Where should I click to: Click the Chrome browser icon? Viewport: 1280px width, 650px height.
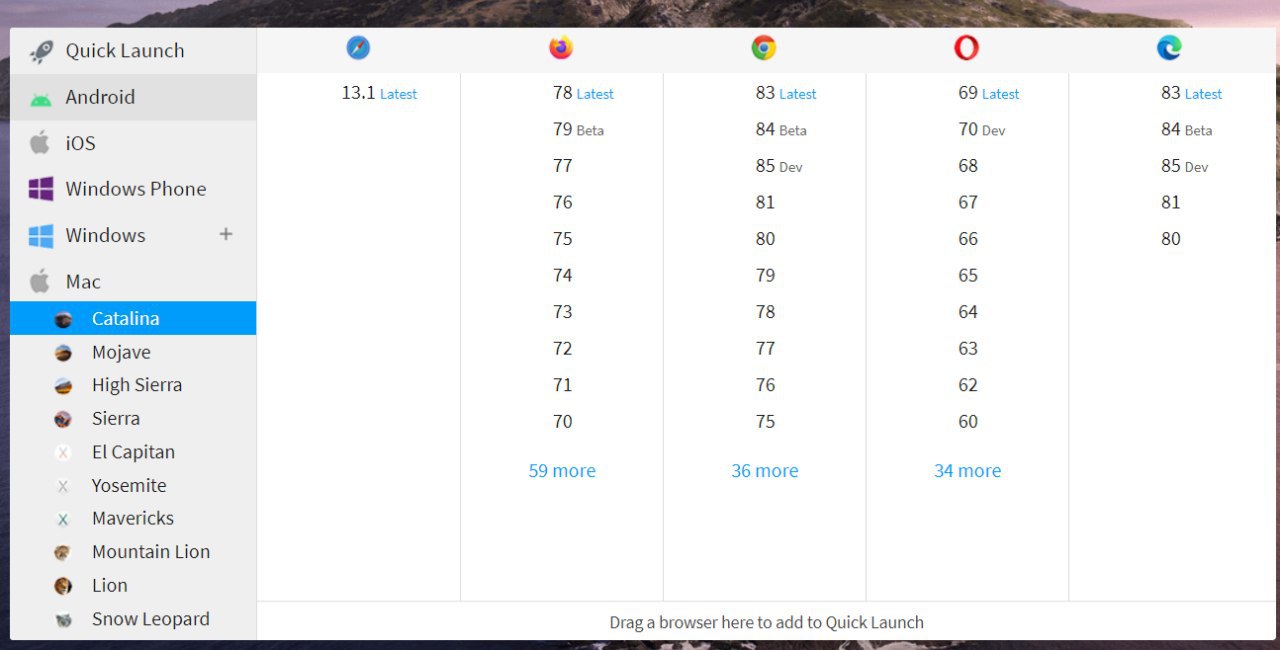[764, 48]
